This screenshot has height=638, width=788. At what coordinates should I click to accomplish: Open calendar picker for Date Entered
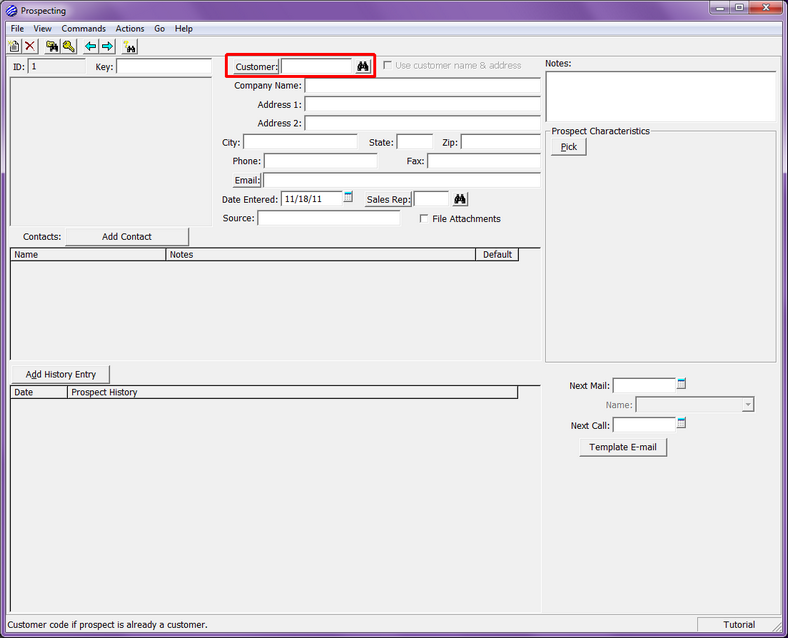pos(349,197)
